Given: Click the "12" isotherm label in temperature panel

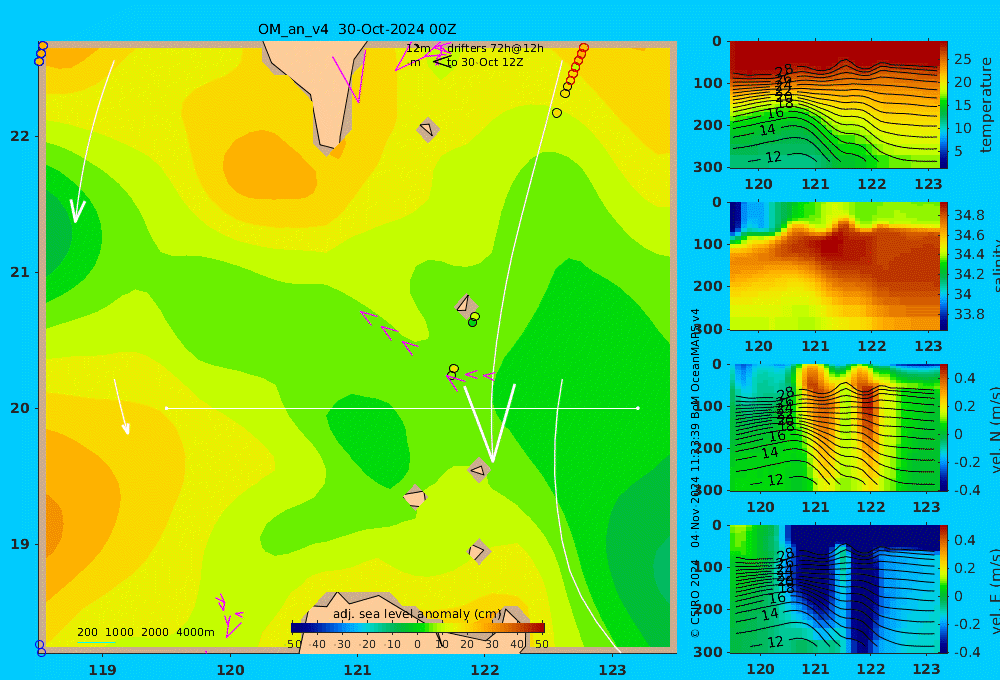Looking at the screenshot, I should click(x=773, y=157).
